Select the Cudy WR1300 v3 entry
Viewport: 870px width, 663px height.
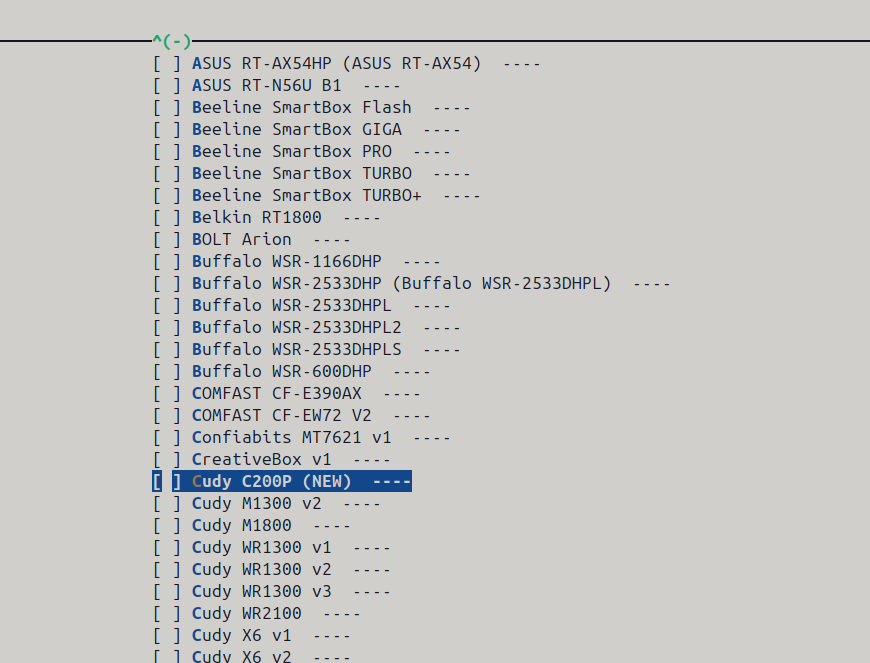(x=271, y=591)
